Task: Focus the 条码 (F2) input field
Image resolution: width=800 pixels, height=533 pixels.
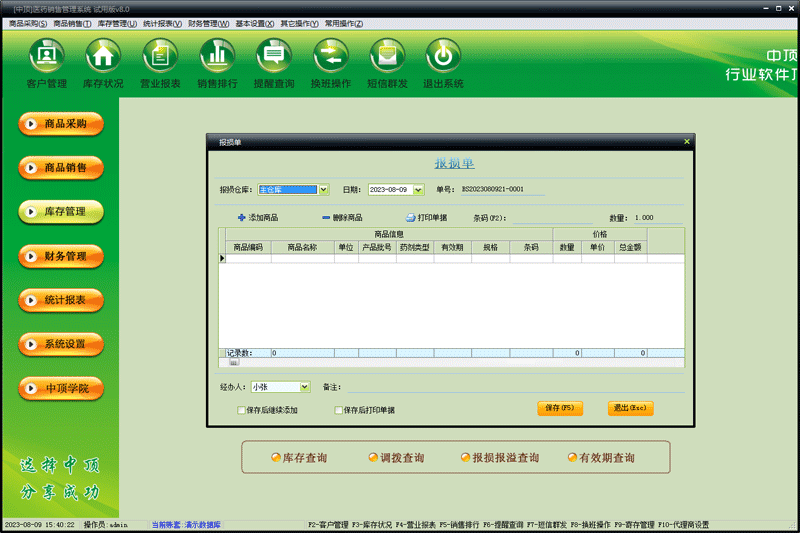Action: pyautogui.click(x=553, y=218)
